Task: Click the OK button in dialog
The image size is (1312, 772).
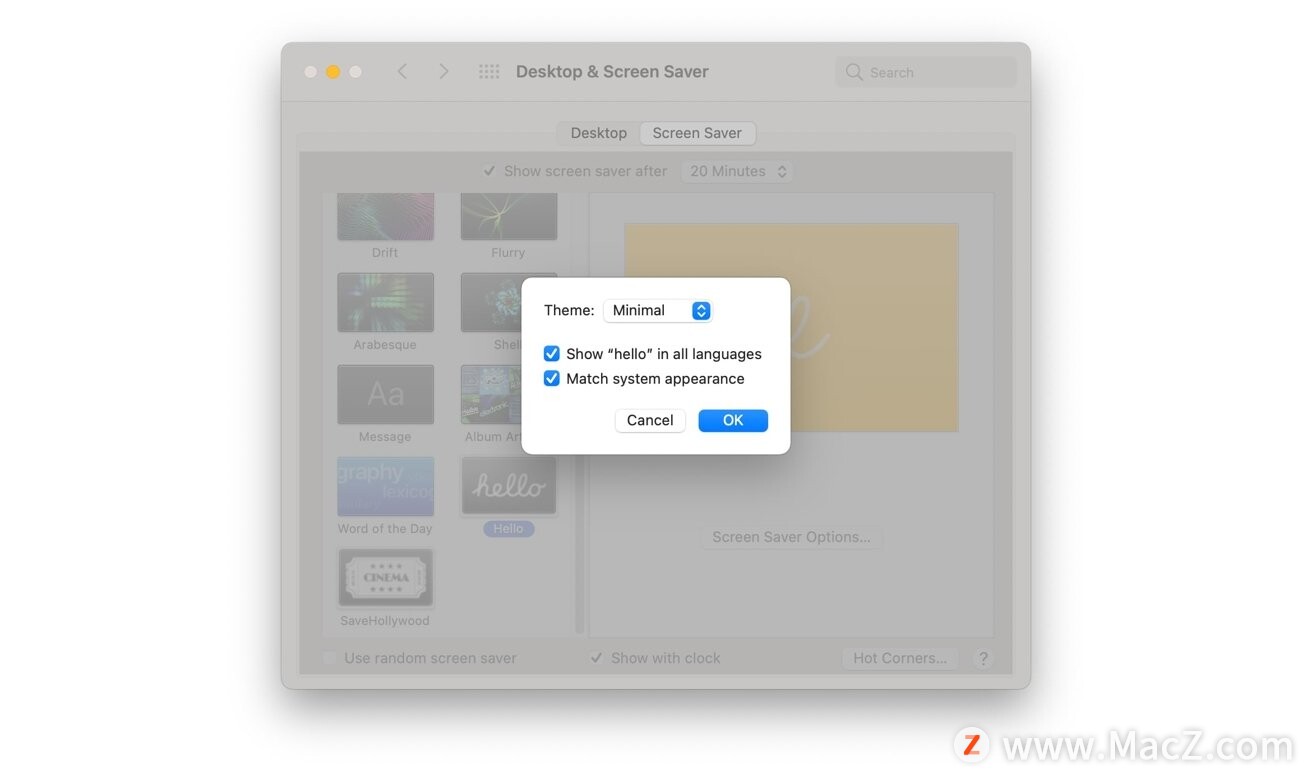Action: click(733, 421)
